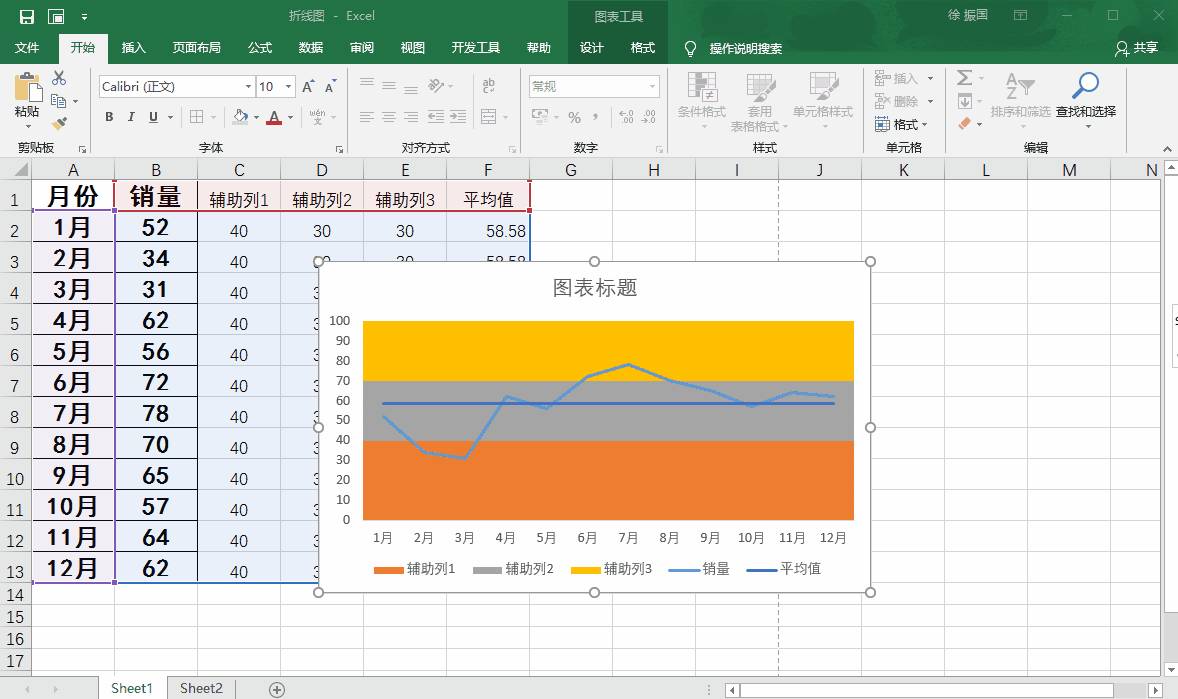Select the Format Painter brush icon
The height and width of the screenshot is (699, 1178).
click(59, 123)
